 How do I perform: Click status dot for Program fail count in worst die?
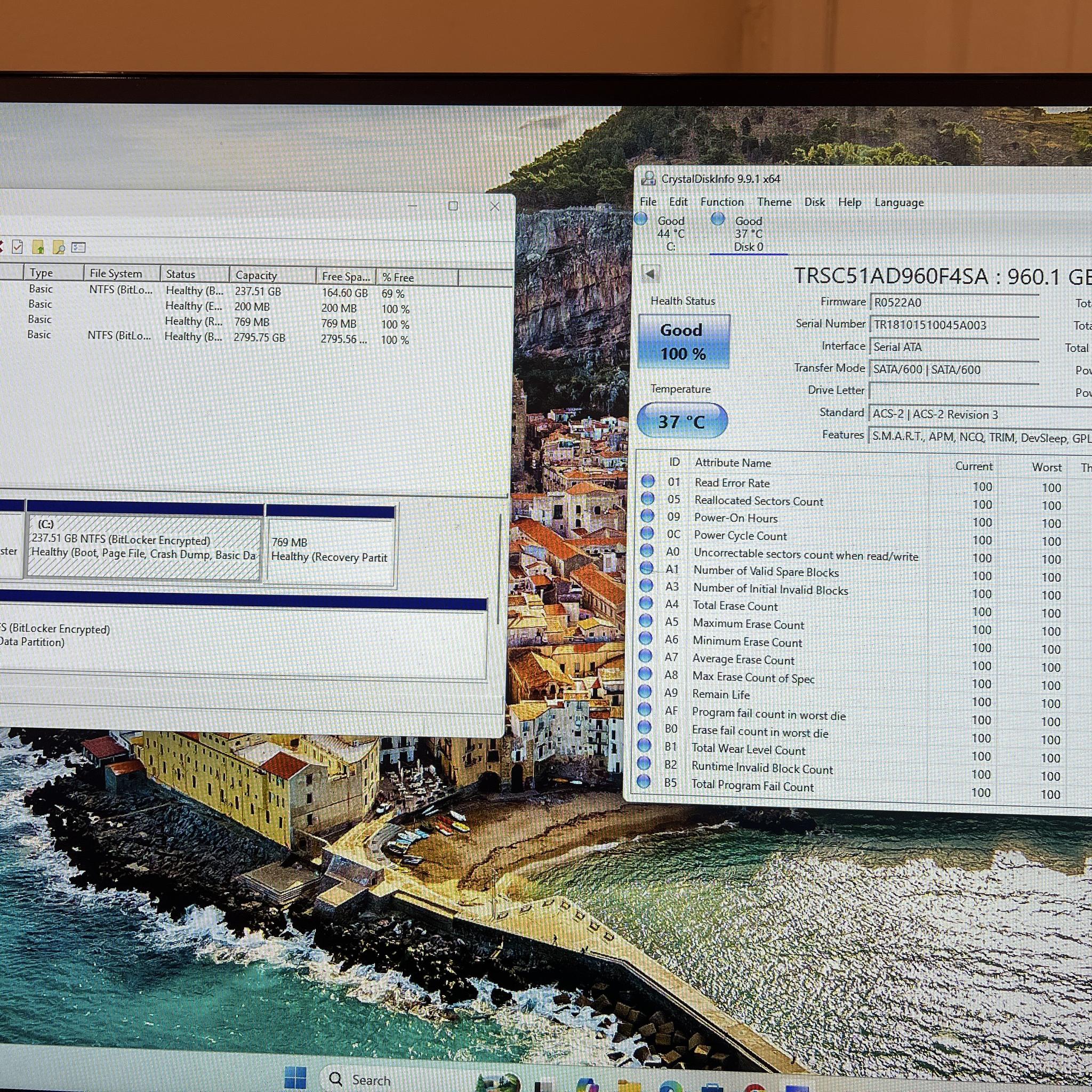[644, 709]
